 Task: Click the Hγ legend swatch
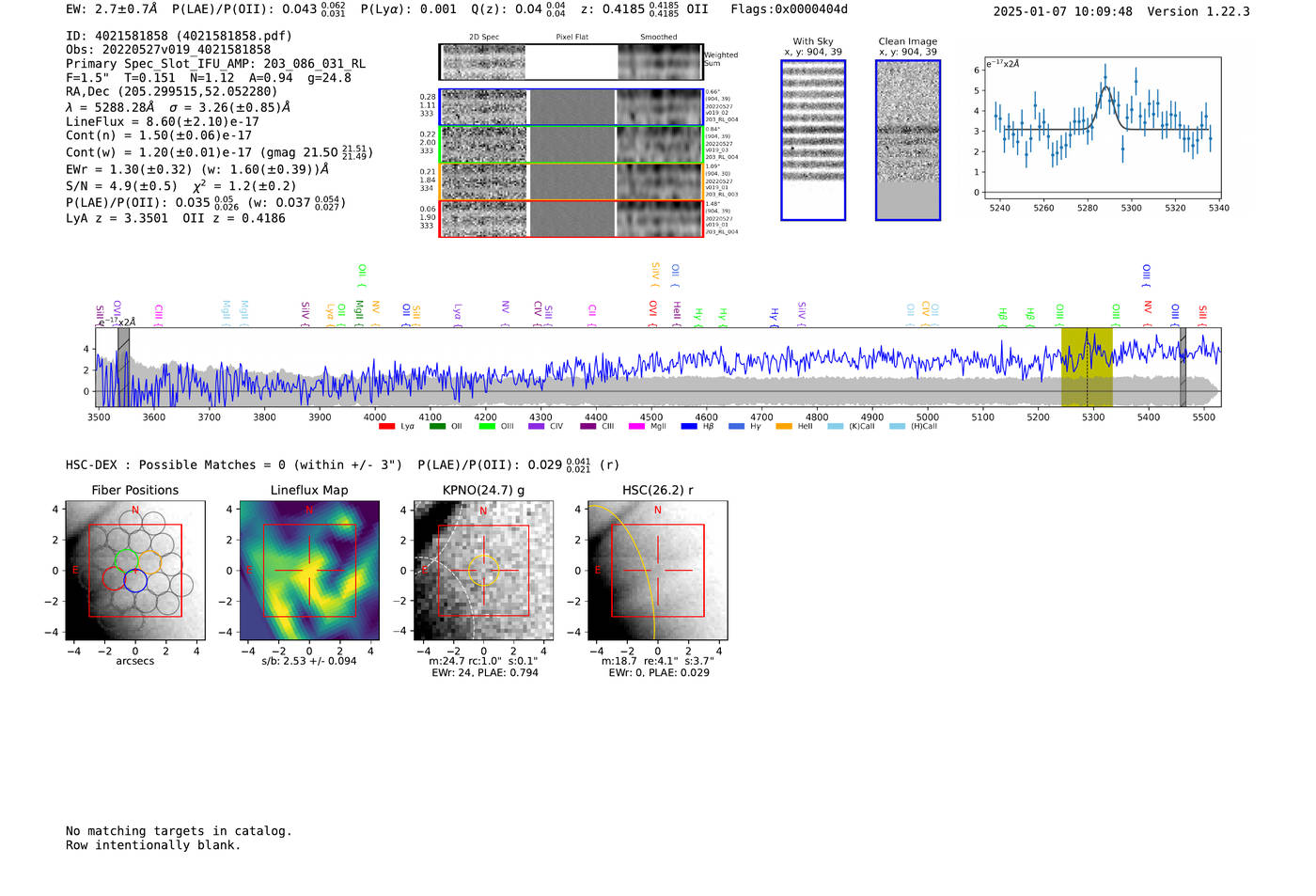pos(736,427)
